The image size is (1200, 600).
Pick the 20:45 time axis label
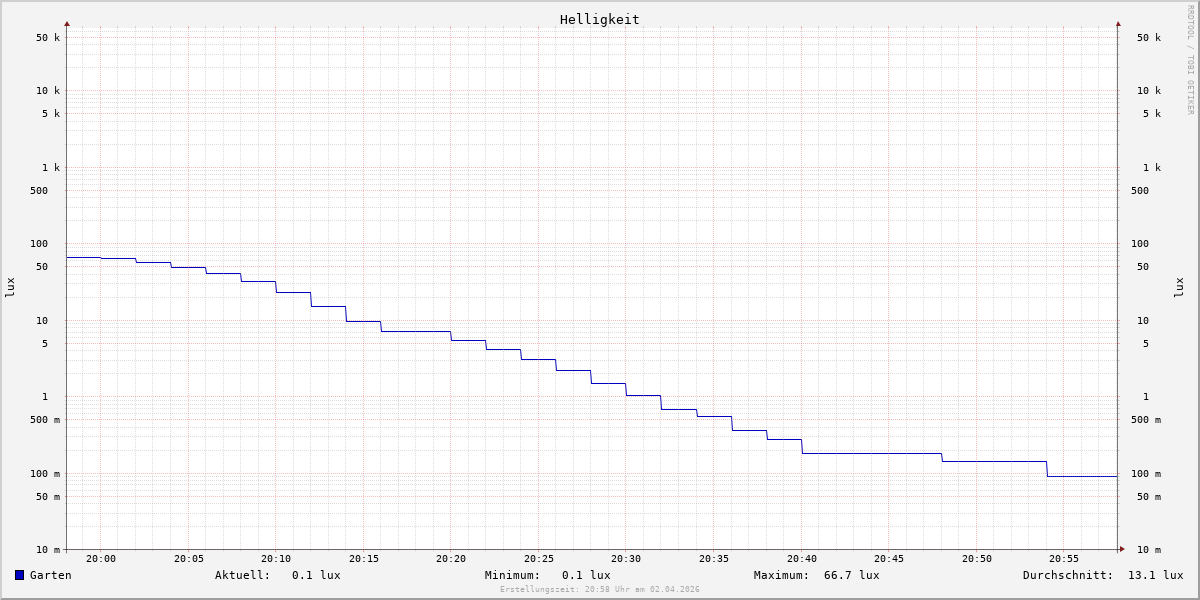tap(889, 559)
